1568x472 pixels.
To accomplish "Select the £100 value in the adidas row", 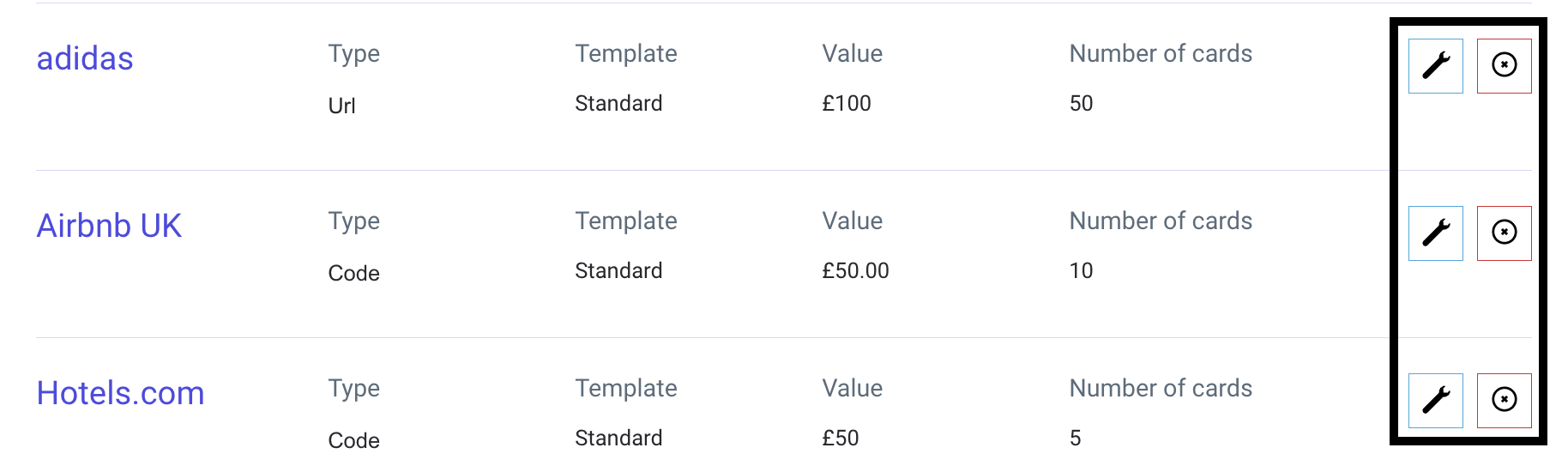I will pos(846,104).
